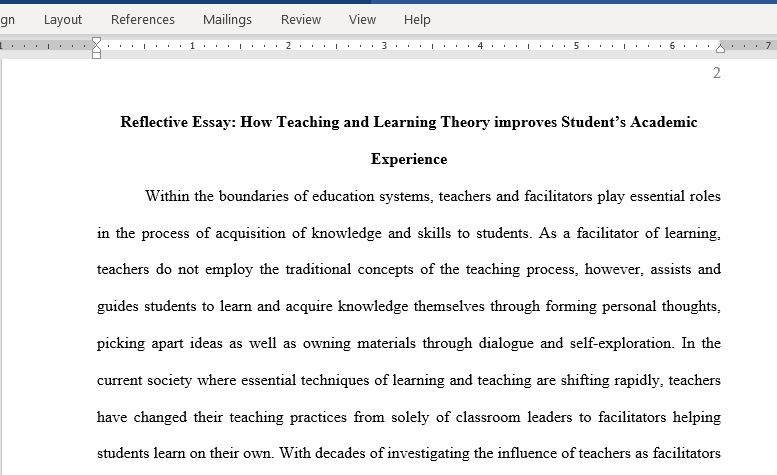
Task: Open the Layout ribbon tab
Action: [62, 20]
